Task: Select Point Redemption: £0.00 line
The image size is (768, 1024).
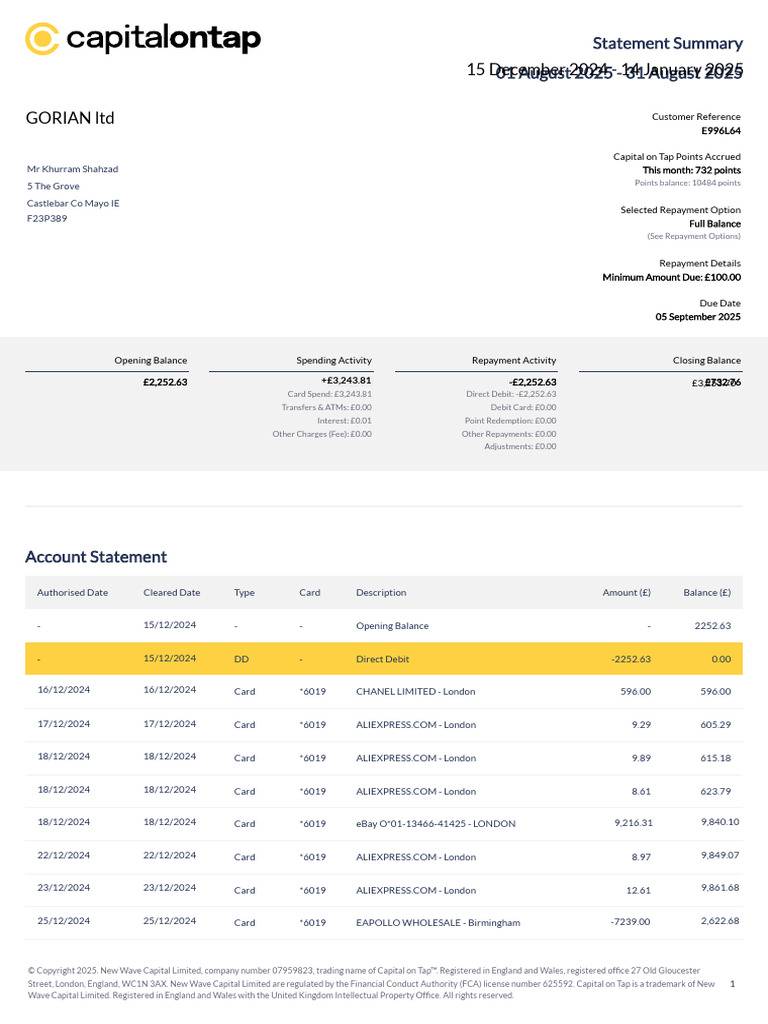Action: pos(511,421)
